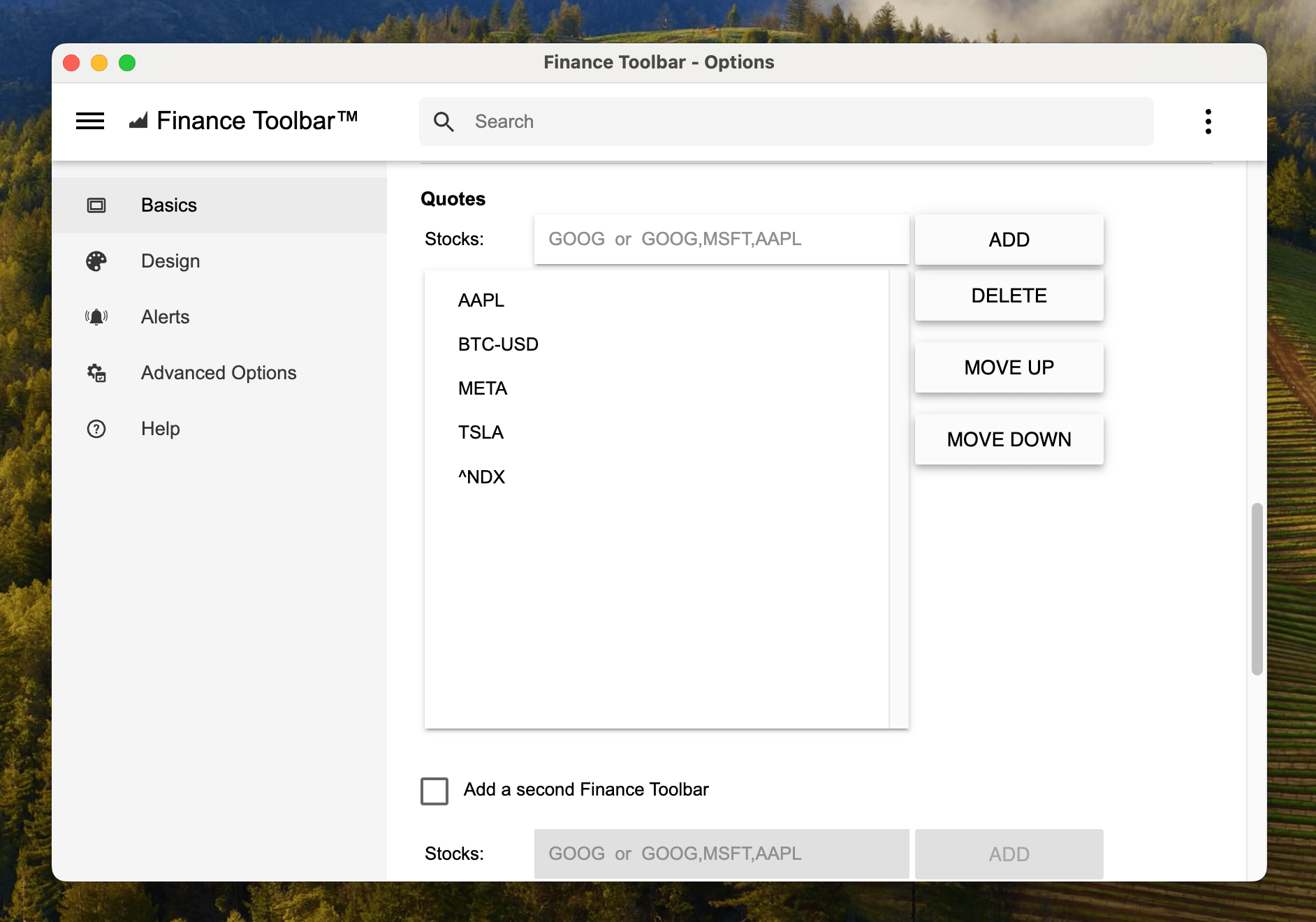The height and width of the screenshot is (922, 1316).
Task: Focus the Search field in the header
Action: coord(786,122)
